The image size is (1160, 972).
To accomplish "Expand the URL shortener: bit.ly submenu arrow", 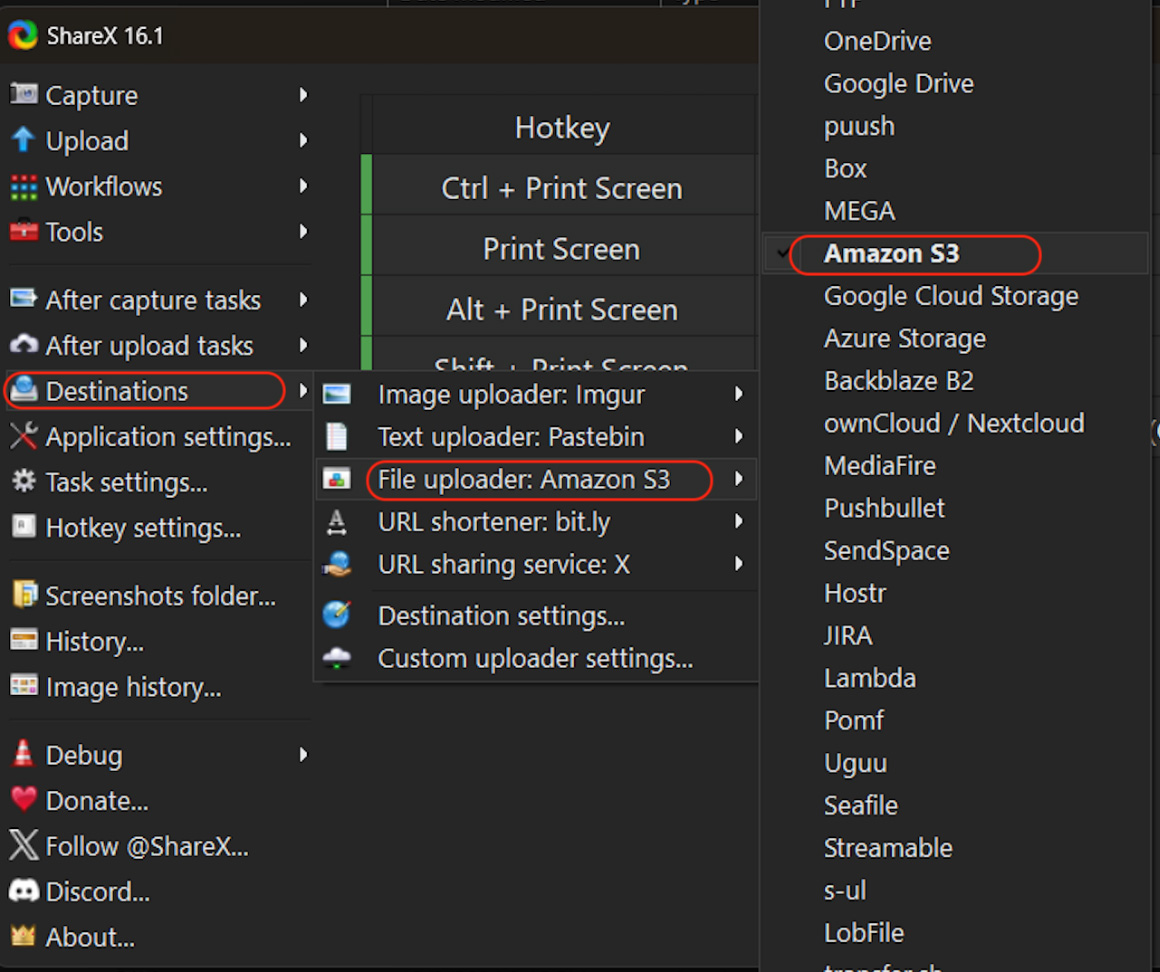I will click(x=738, y=522).
